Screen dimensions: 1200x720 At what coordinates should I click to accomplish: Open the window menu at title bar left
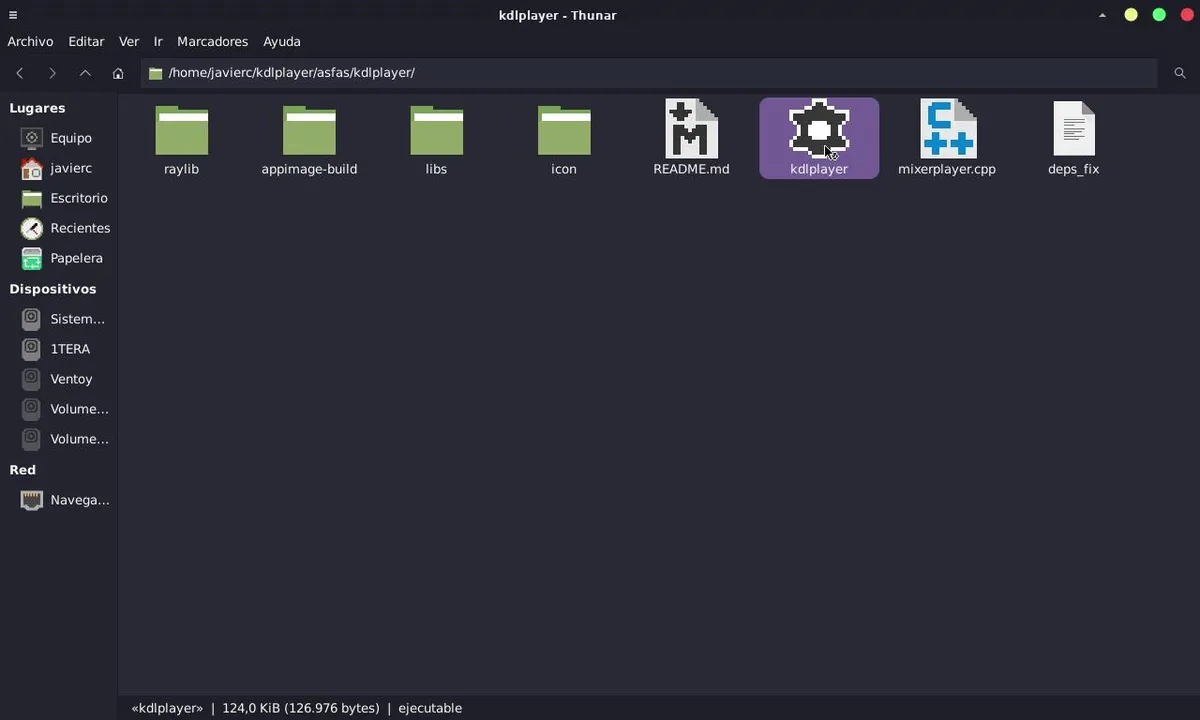(x=13, y=15)
